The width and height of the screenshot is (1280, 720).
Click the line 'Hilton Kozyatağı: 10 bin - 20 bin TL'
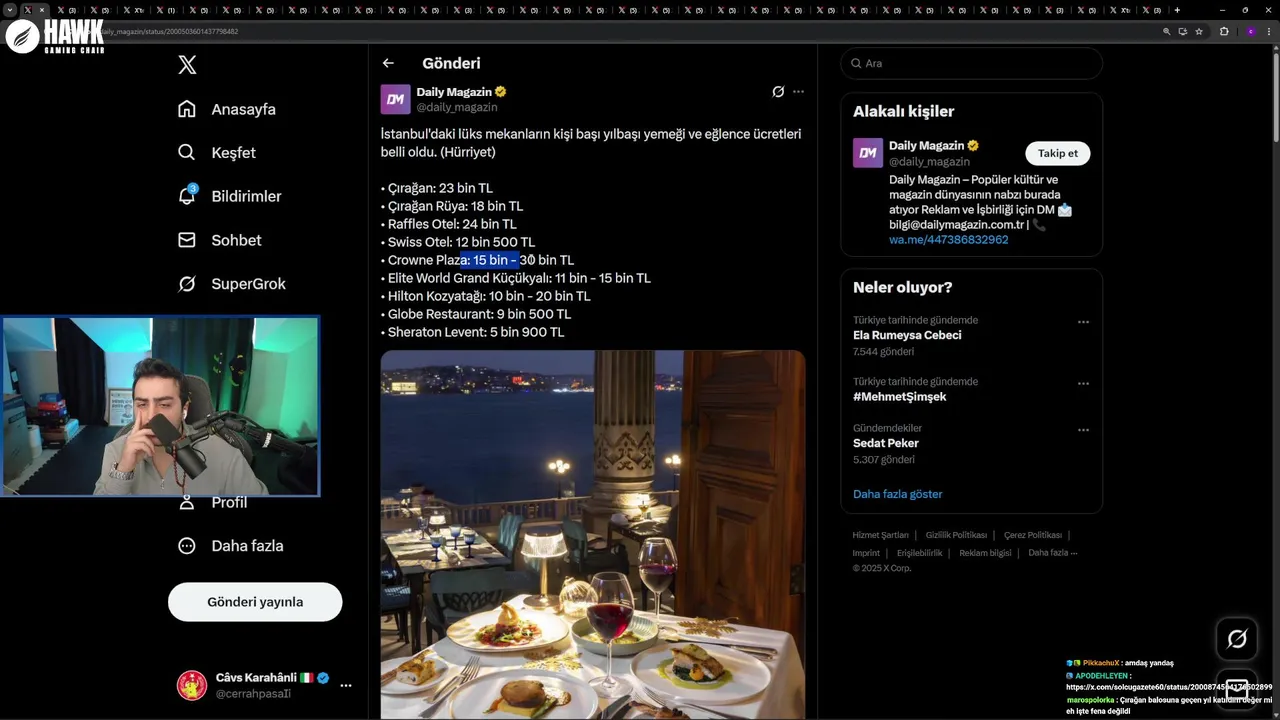tap(485, 296)
